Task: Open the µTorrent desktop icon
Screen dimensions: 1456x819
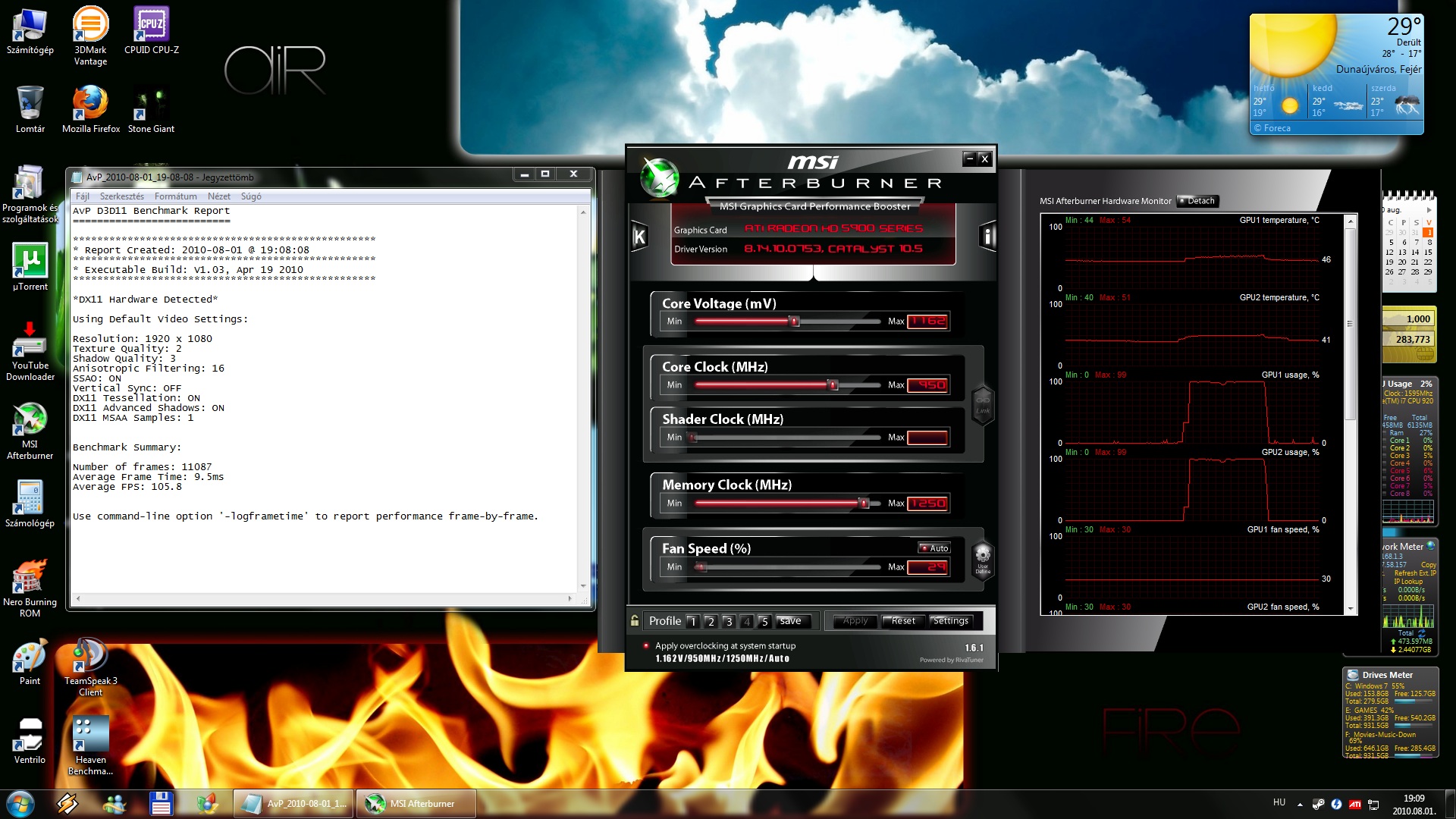Action: 30,267
